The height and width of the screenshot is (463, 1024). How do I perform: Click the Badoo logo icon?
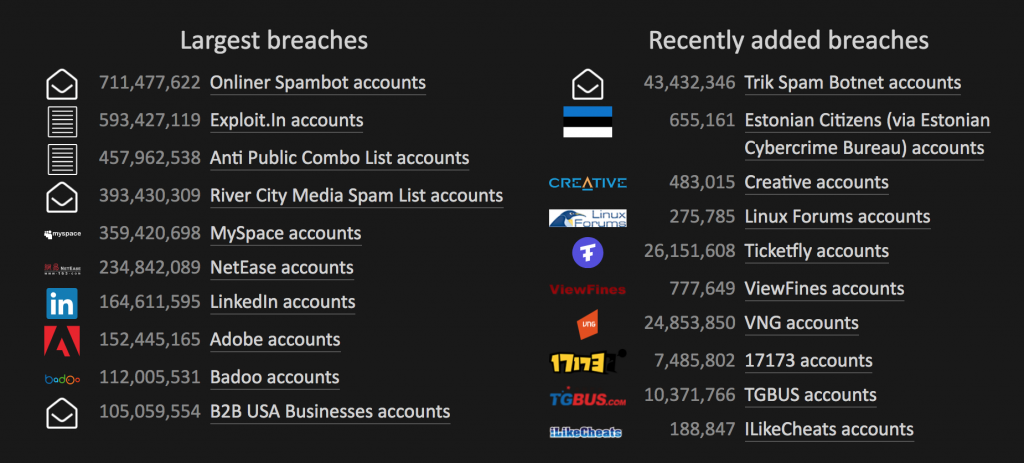(62, 379)
